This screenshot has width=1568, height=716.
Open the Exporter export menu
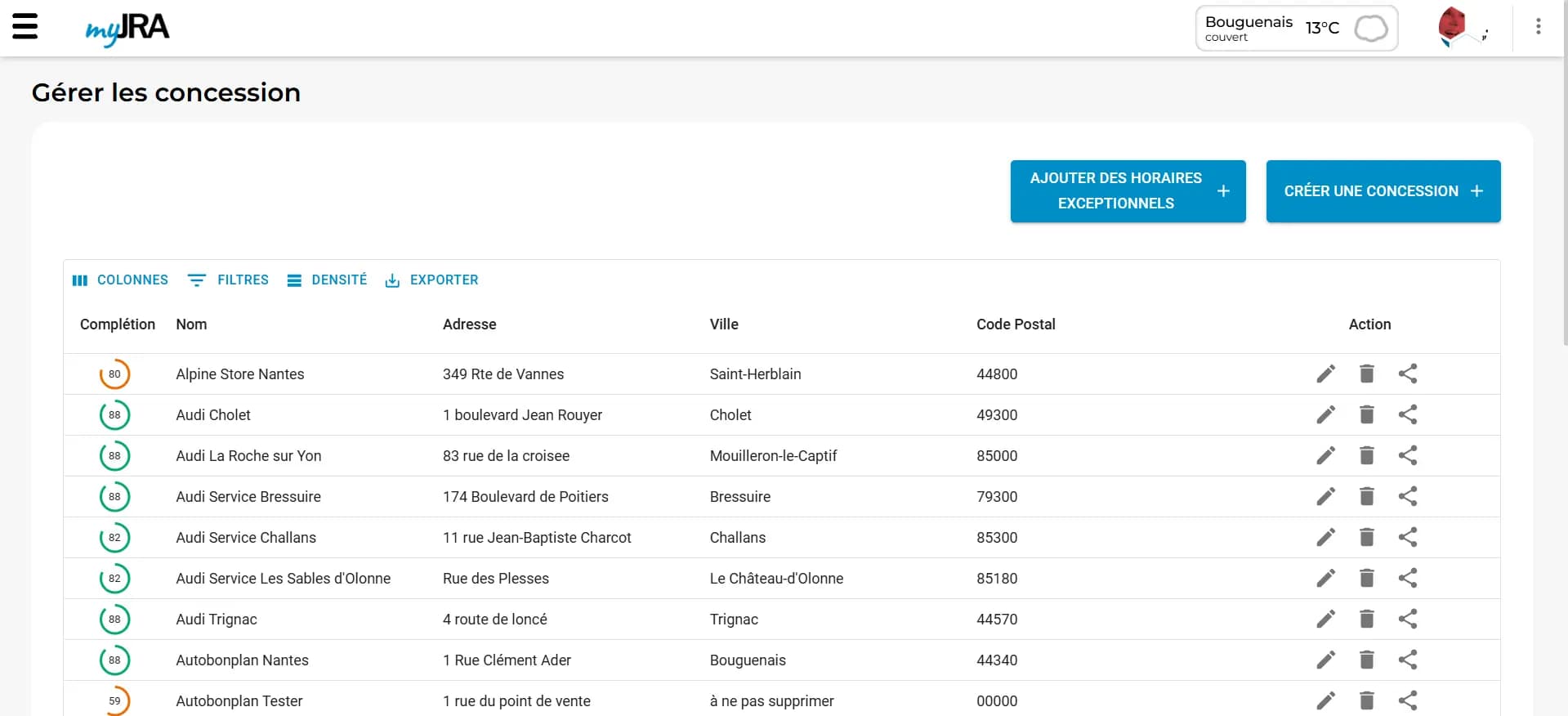point(431,280)
